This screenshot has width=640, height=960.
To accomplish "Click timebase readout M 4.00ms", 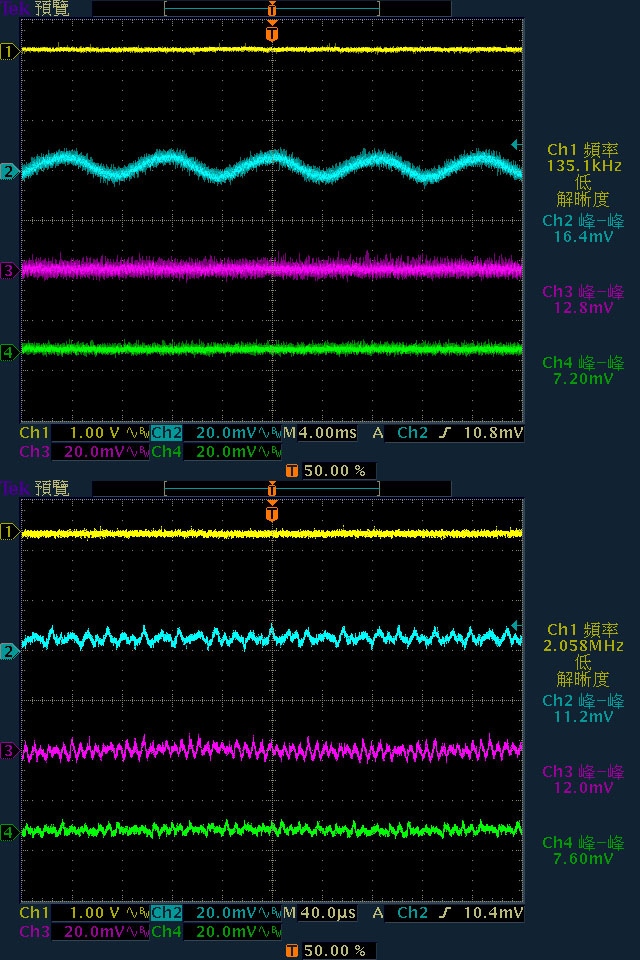I will 320,433.
